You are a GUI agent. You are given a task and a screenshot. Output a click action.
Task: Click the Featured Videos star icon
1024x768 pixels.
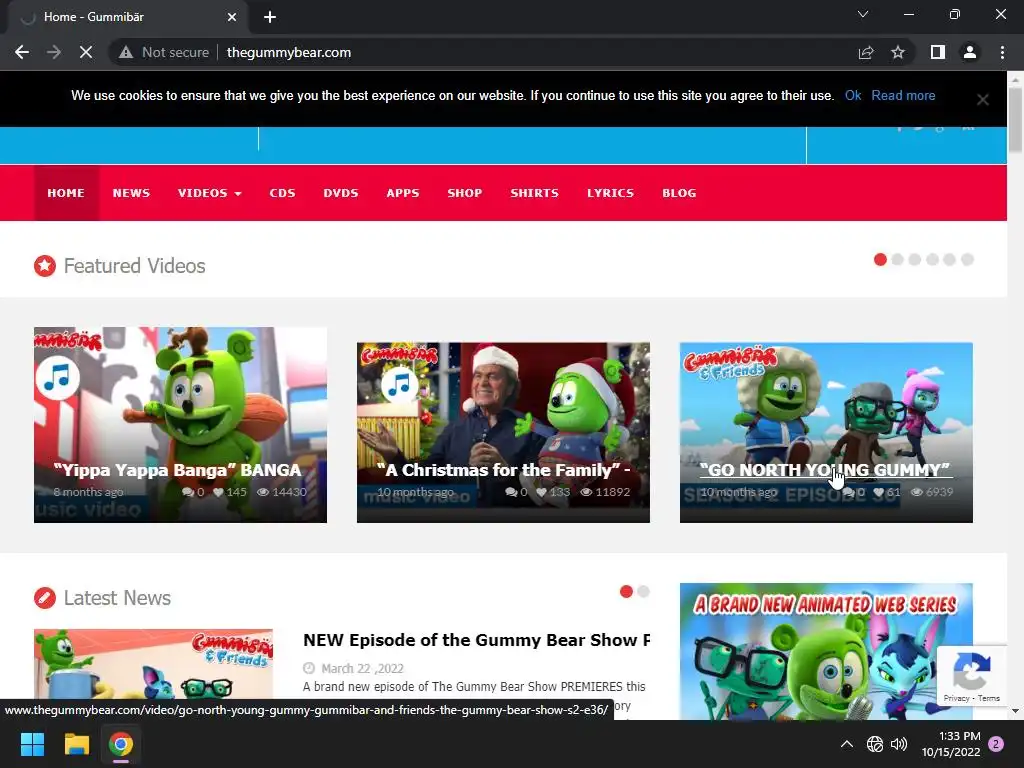click(45, 266)
